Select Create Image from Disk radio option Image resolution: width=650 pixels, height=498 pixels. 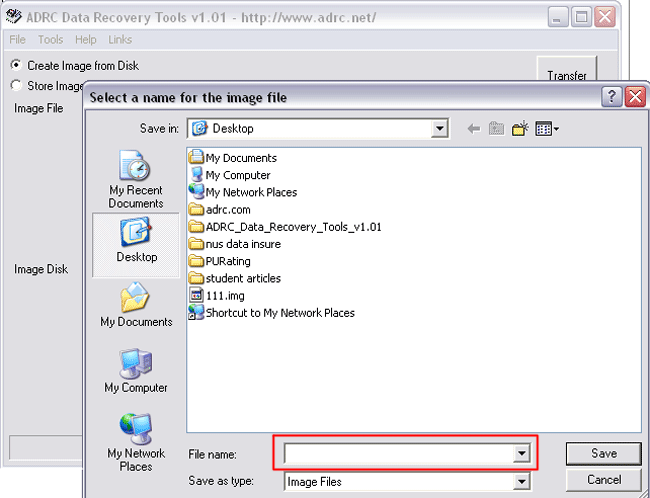pyautogui.click(x=16, y=66)
